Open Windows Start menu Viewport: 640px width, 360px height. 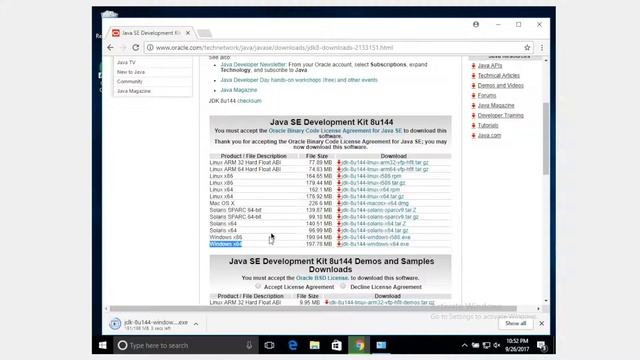point(102,345)
